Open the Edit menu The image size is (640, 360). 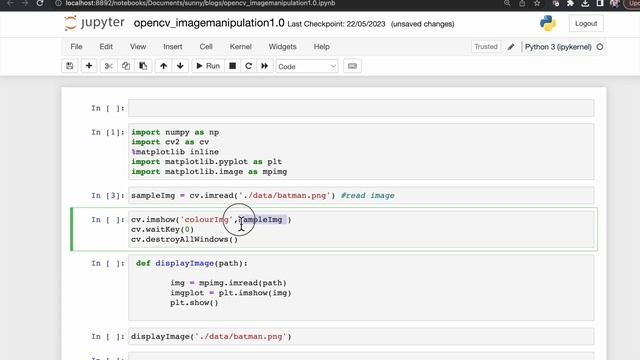(106, 47)
